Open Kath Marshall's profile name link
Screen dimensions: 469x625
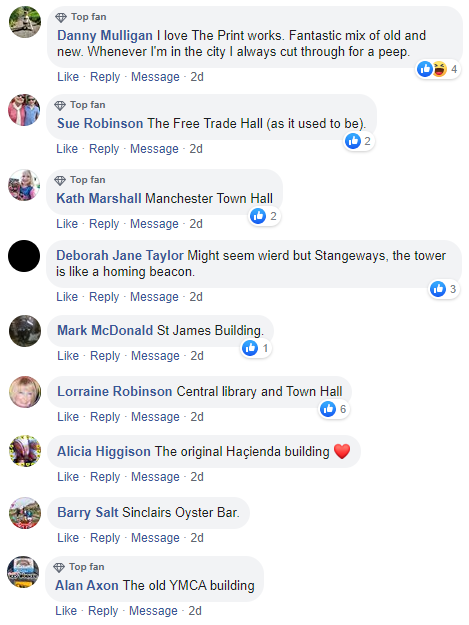[99, 198]
